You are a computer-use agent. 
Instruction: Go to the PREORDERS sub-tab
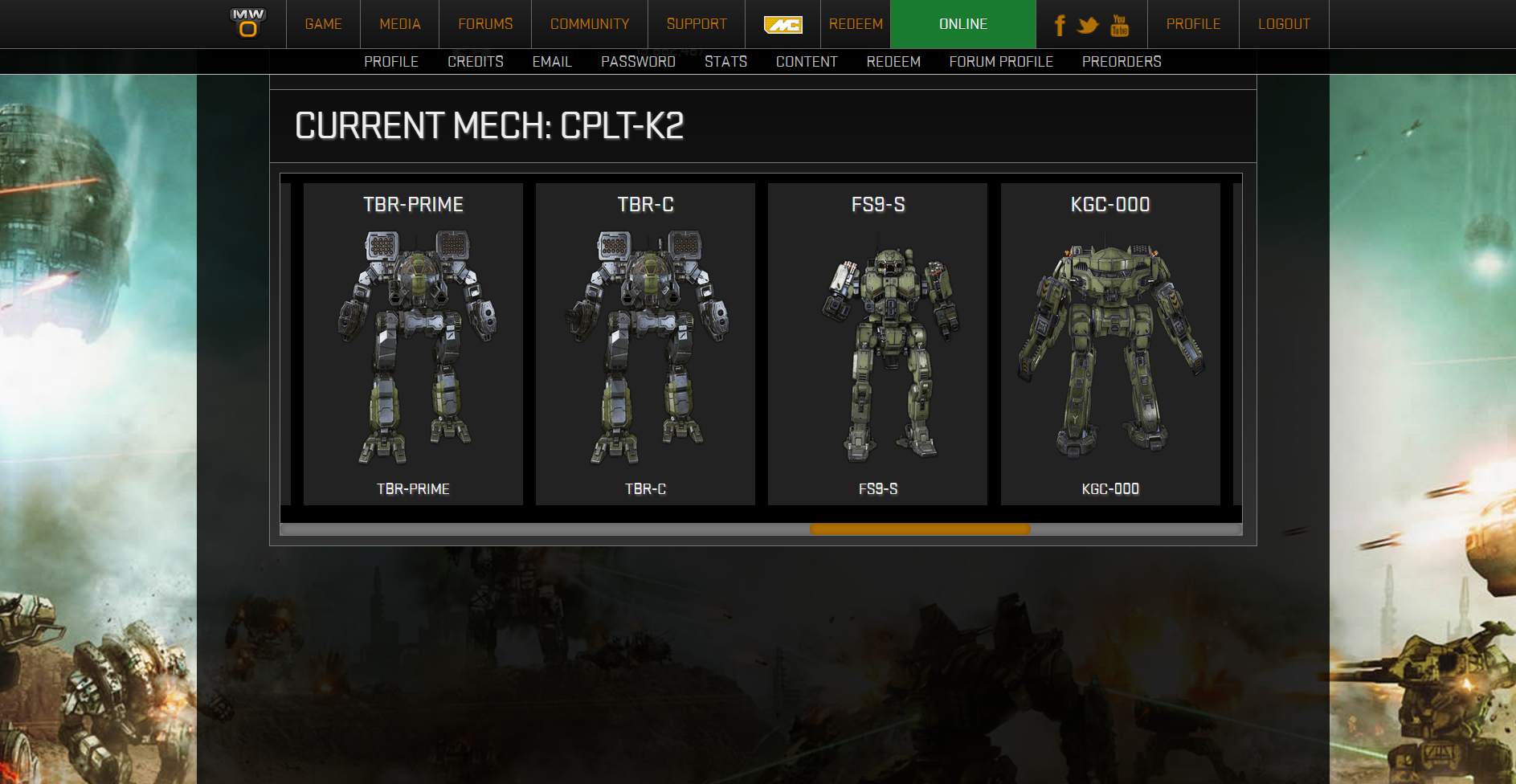pyautogui.click(x=1122, y=62)
